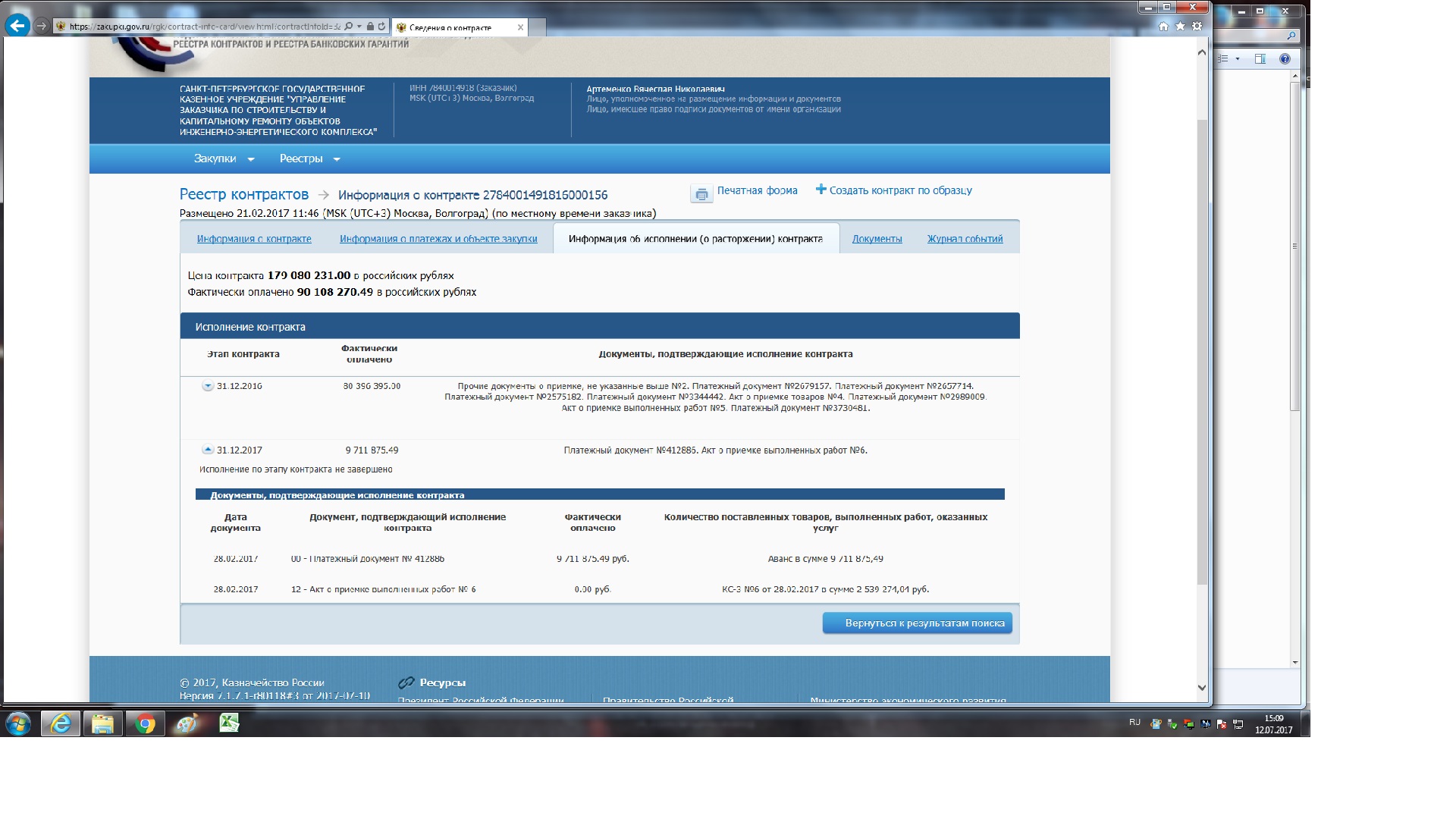Click the plus icon for contract template
This screenshot has height=819, width=1456.
coord(821,190)
